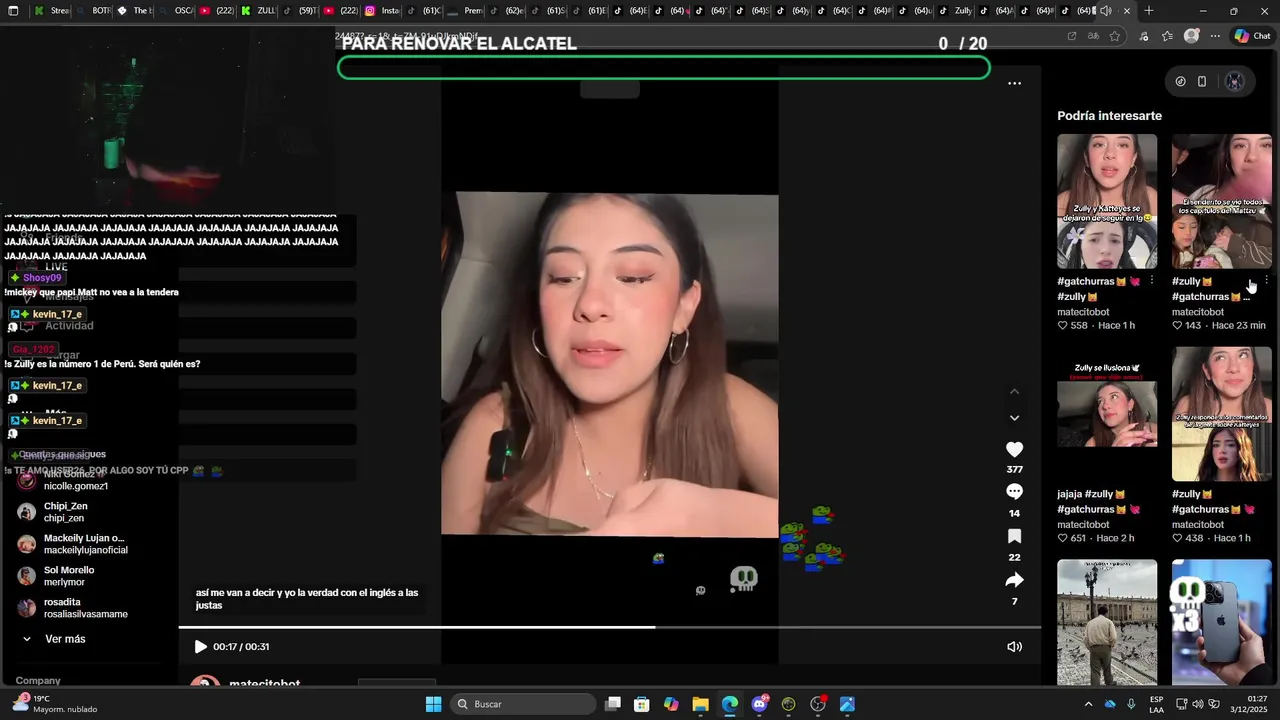Open Windows Start menu
The width and height of the screenshot is (1280, 720).
coord(433,704)
